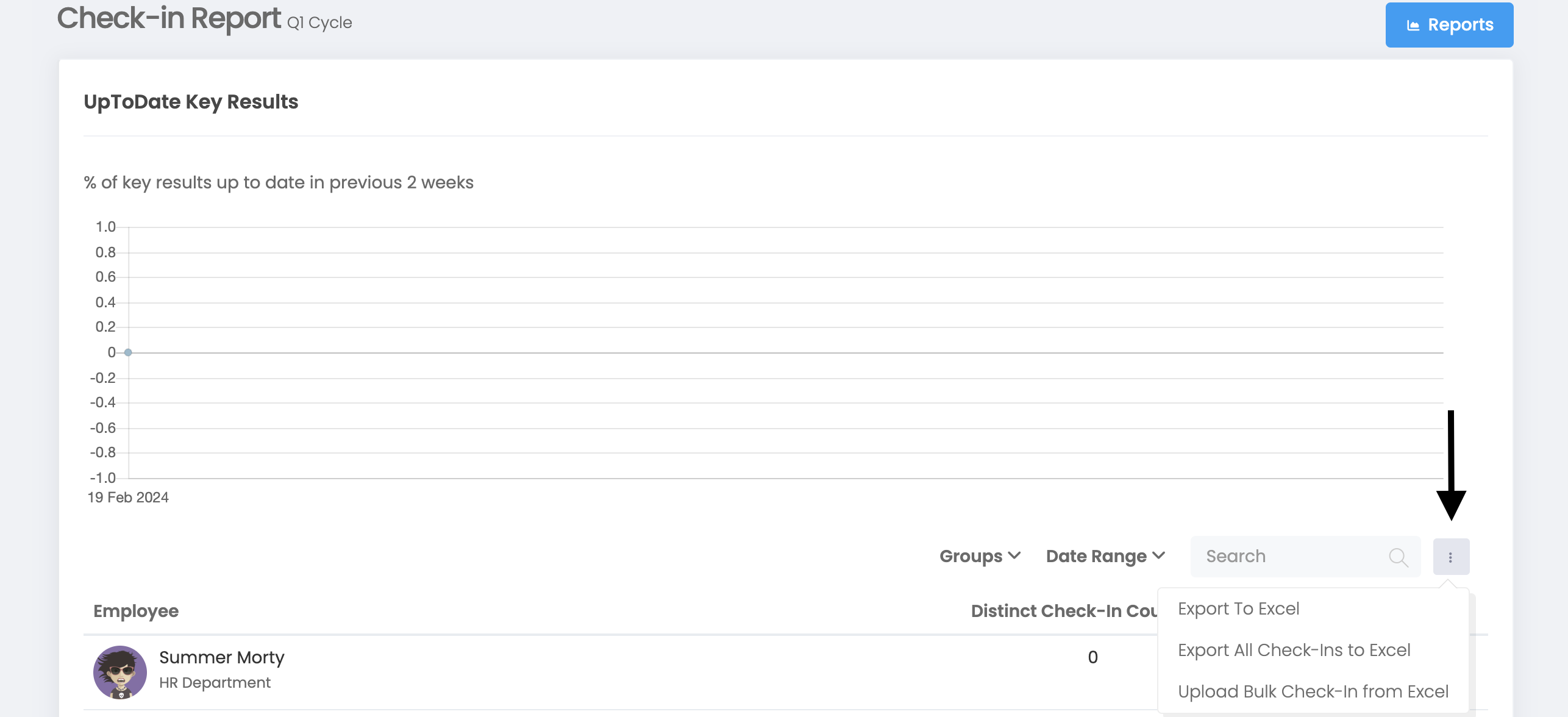Click the 19 Feb 2024 axis label
Viewport: 1568px width, 717px height.
[128, 498]
